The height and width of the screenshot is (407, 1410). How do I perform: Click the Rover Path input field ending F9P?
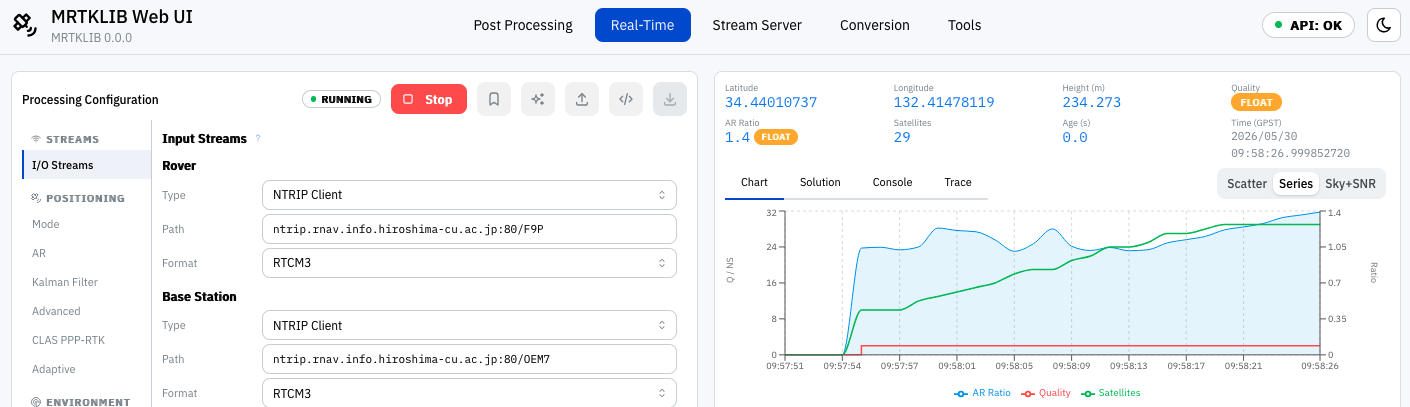click(x=469, y=229)
